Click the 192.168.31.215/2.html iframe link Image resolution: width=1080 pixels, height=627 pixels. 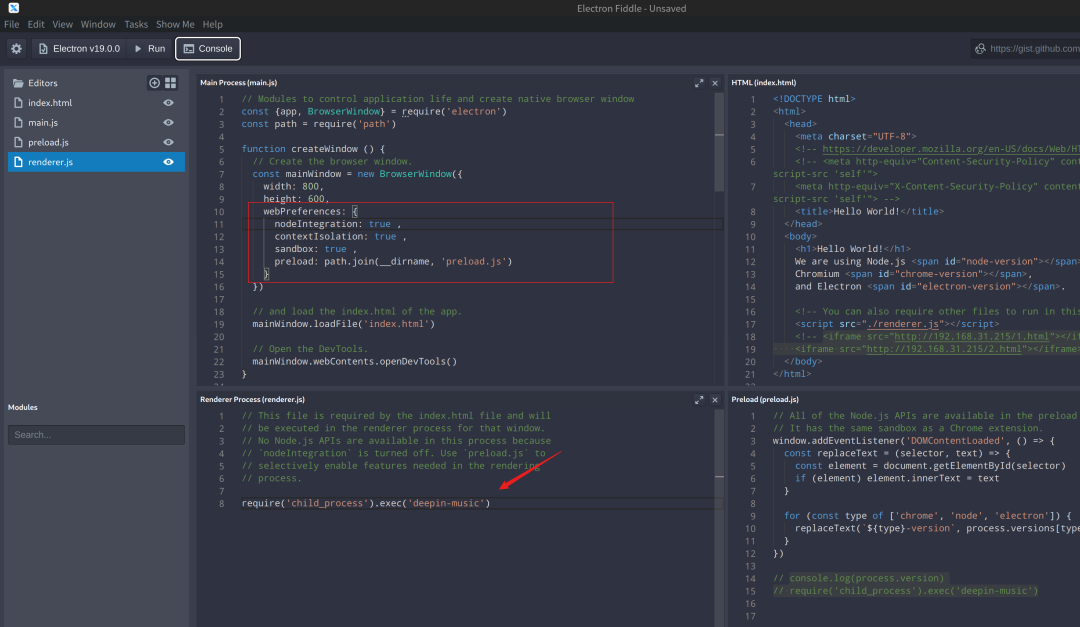(x=944, y=349)
